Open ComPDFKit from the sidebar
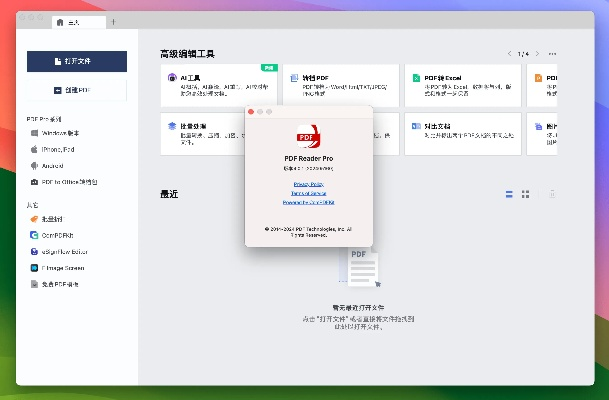The width and height of the screenshot is (609, 400). tap(60, 235)
